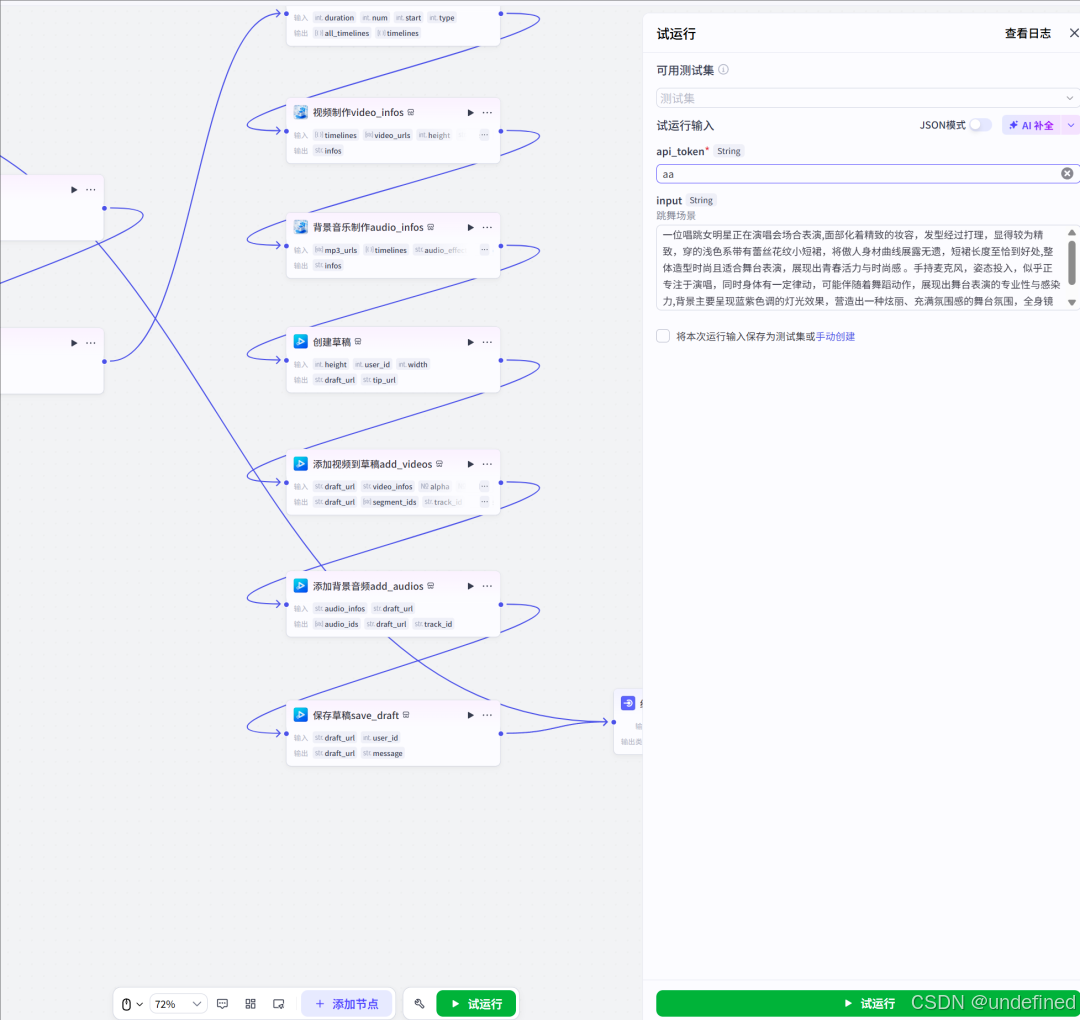This screenshot has height=1020, width=1080.
Task: Click the AI 补全 button
Action: coord(1031,125)
